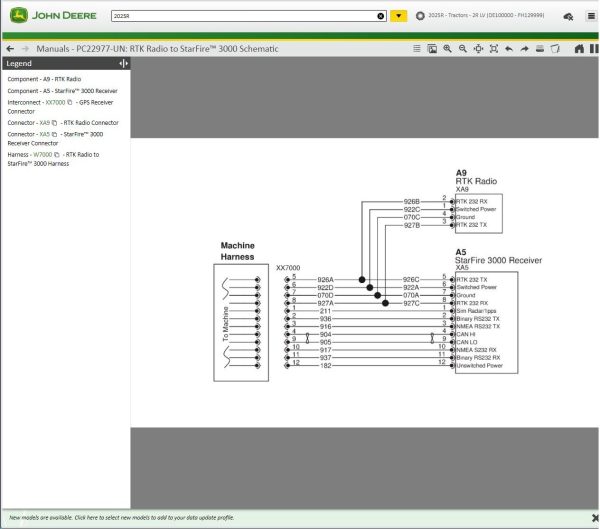Click the rotate left (undo arrow) icon
Viewport: 600px width, 529px height.
coord(509,49)
